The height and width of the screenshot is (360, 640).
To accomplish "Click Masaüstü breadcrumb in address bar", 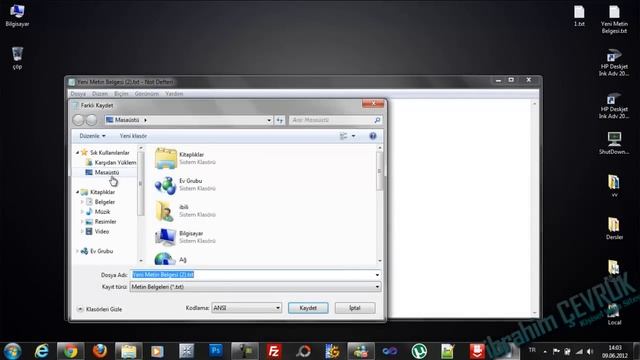I will [x=127, y=120].
